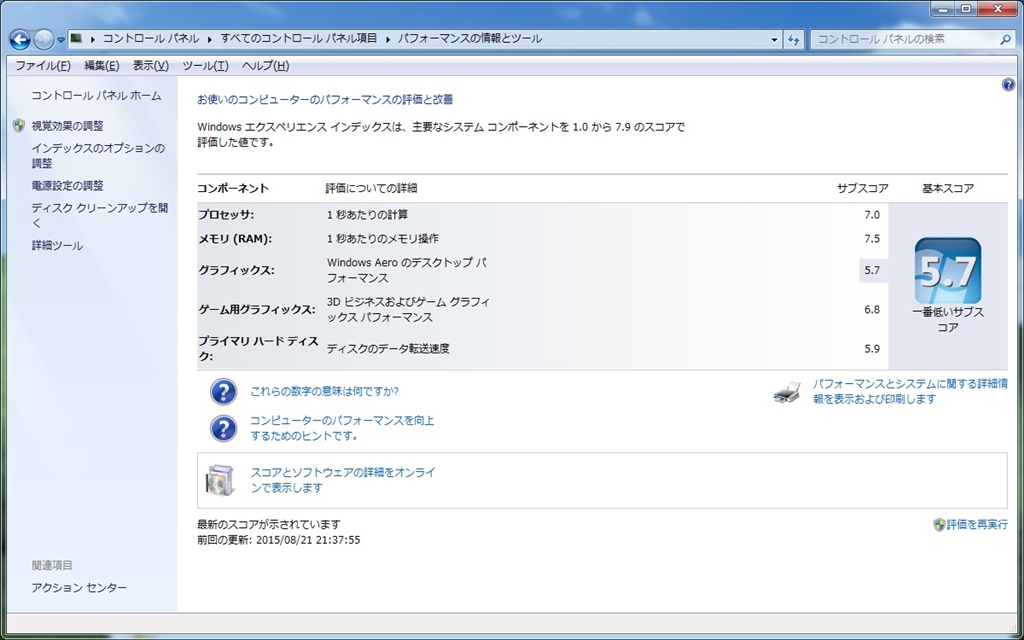Screen dimensions: 1024x640
Task: Click the 5.7 base score badge
Action: point(948,270)
